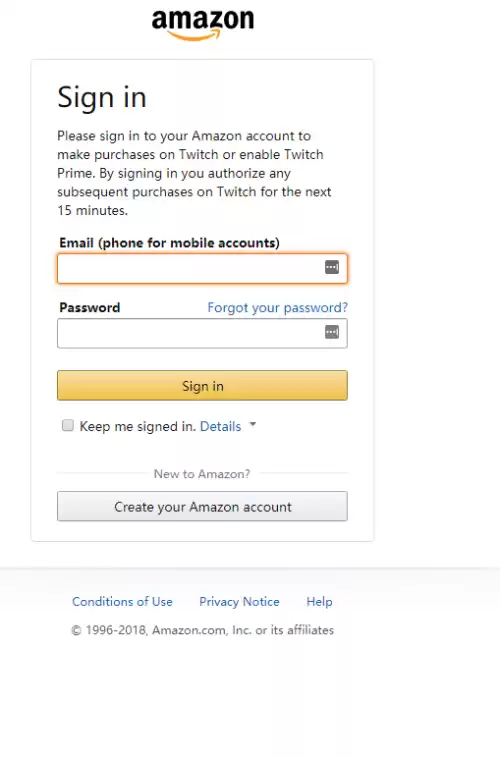Viewport: 500px width, 758px height.
Task: Open Conditions of Use footer link
Action: (x=122, y=601)
